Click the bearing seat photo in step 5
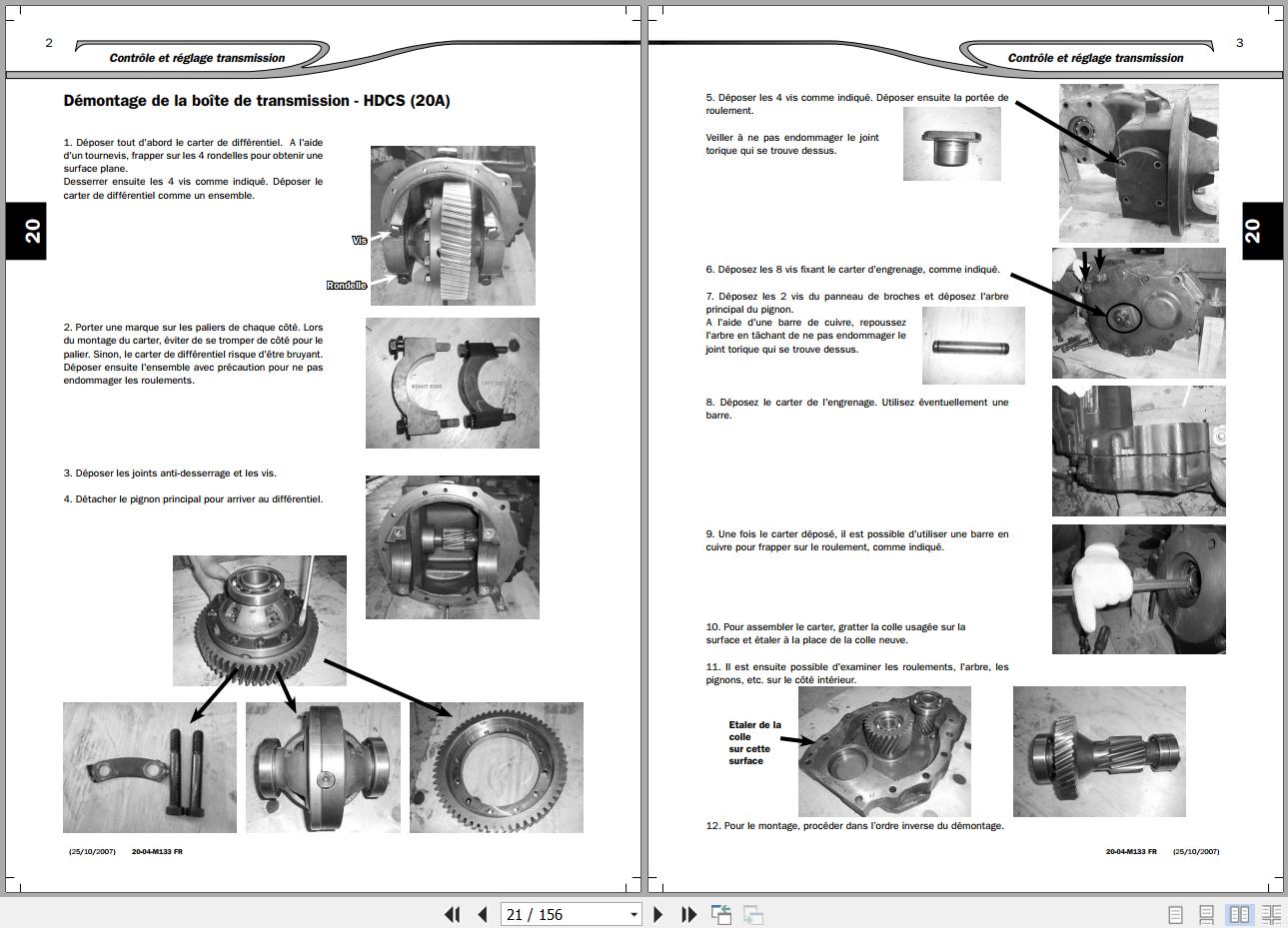 tap(952, 144)
